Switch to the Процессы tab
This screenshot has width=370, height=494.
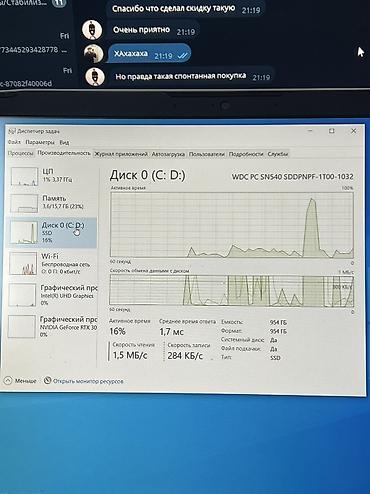click(20, 153)
